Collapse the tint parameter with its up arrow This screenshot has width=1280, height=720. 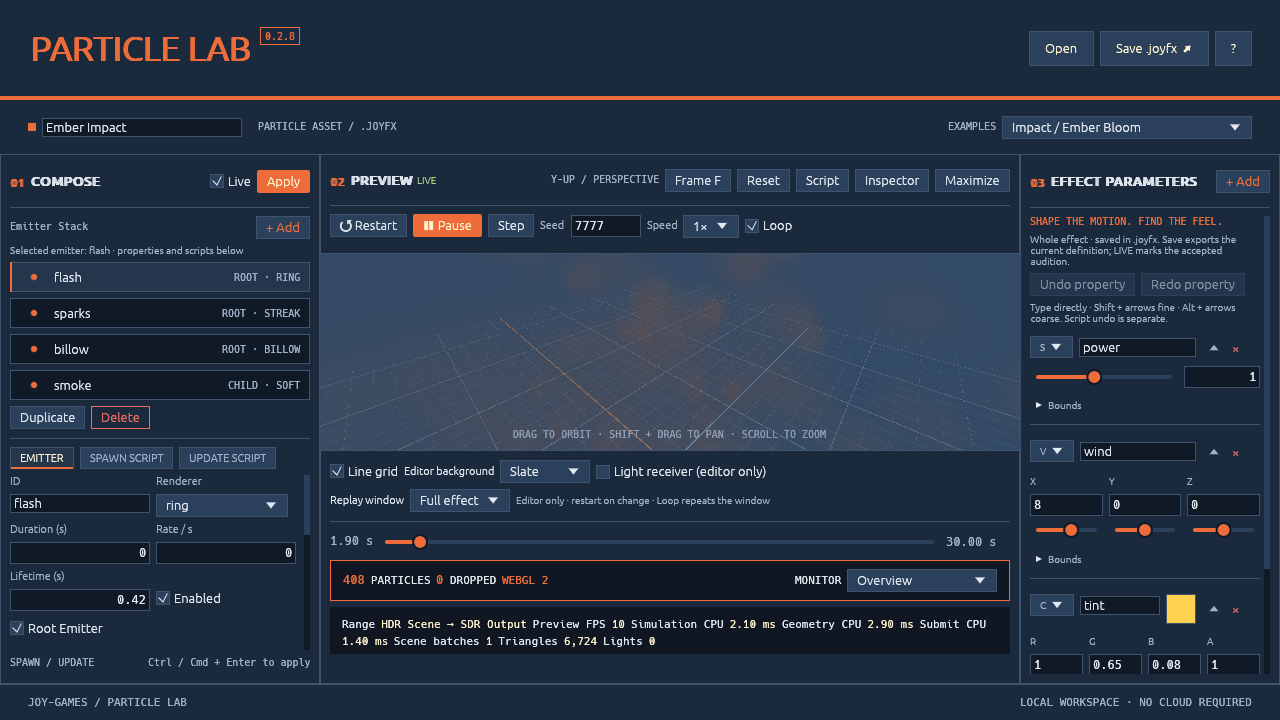pos(1214,609)
